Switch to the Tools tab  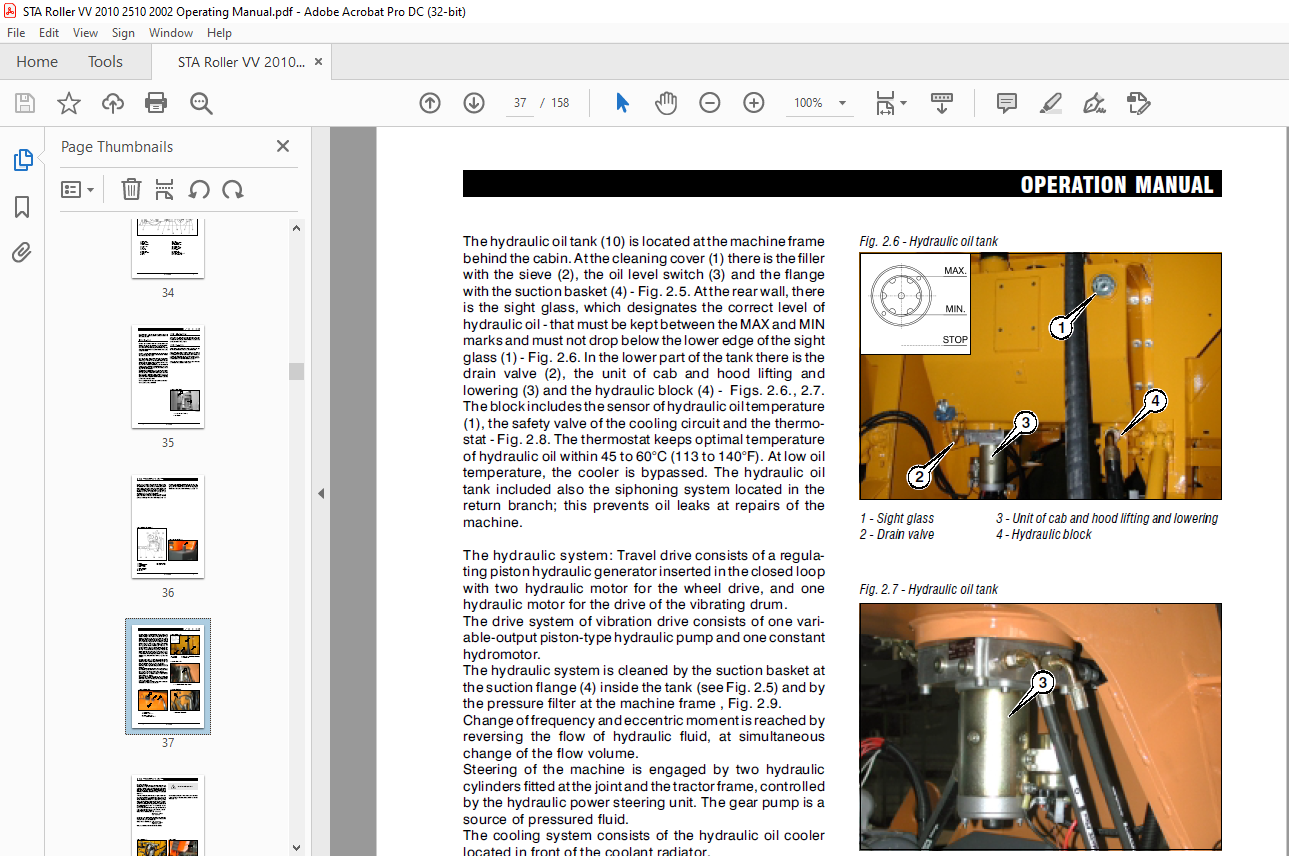(105, 62)
